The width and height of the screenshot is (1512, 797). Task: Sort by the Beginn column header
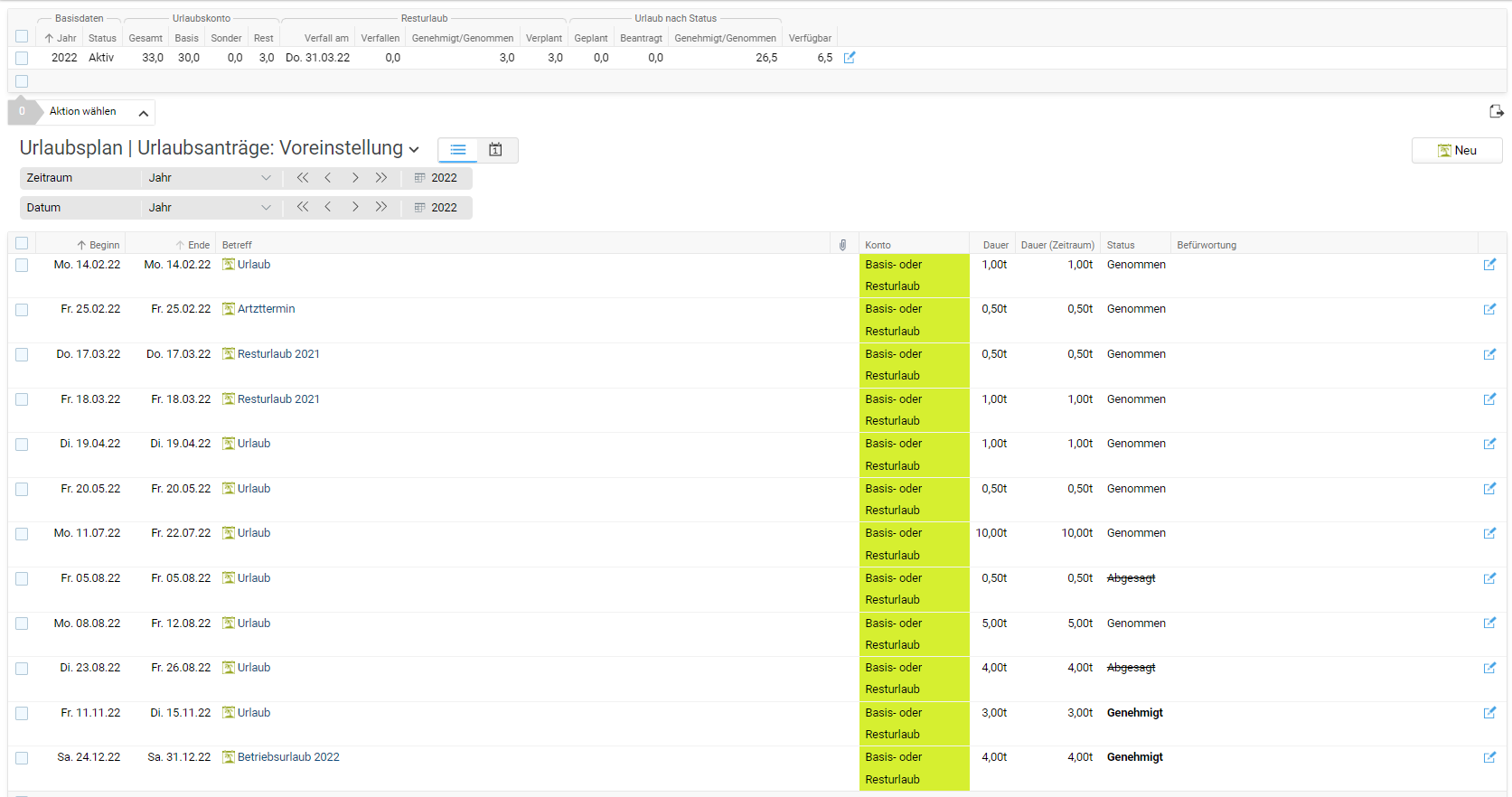pos(99,245)
